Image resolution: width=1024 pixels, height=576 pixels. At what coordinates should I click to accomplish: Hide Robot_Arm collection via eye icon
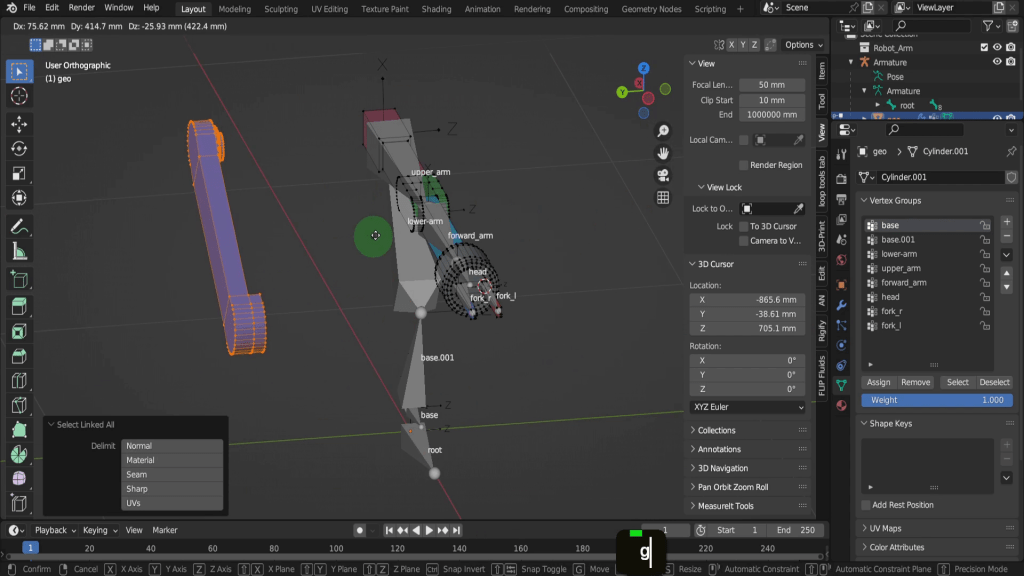point(997,47)
